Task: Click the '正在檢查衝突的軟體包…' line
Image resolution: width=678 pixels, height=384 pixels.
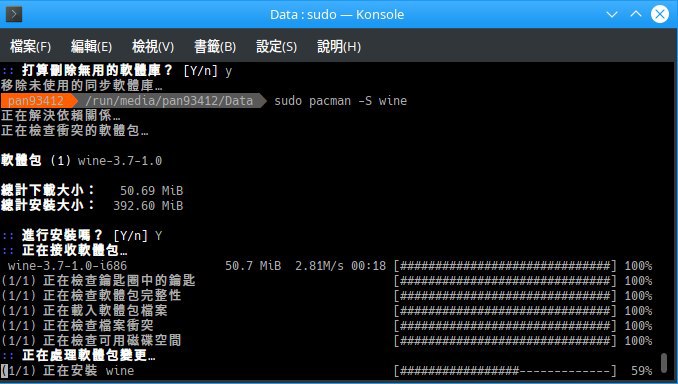Action: [x=75, y=131]
